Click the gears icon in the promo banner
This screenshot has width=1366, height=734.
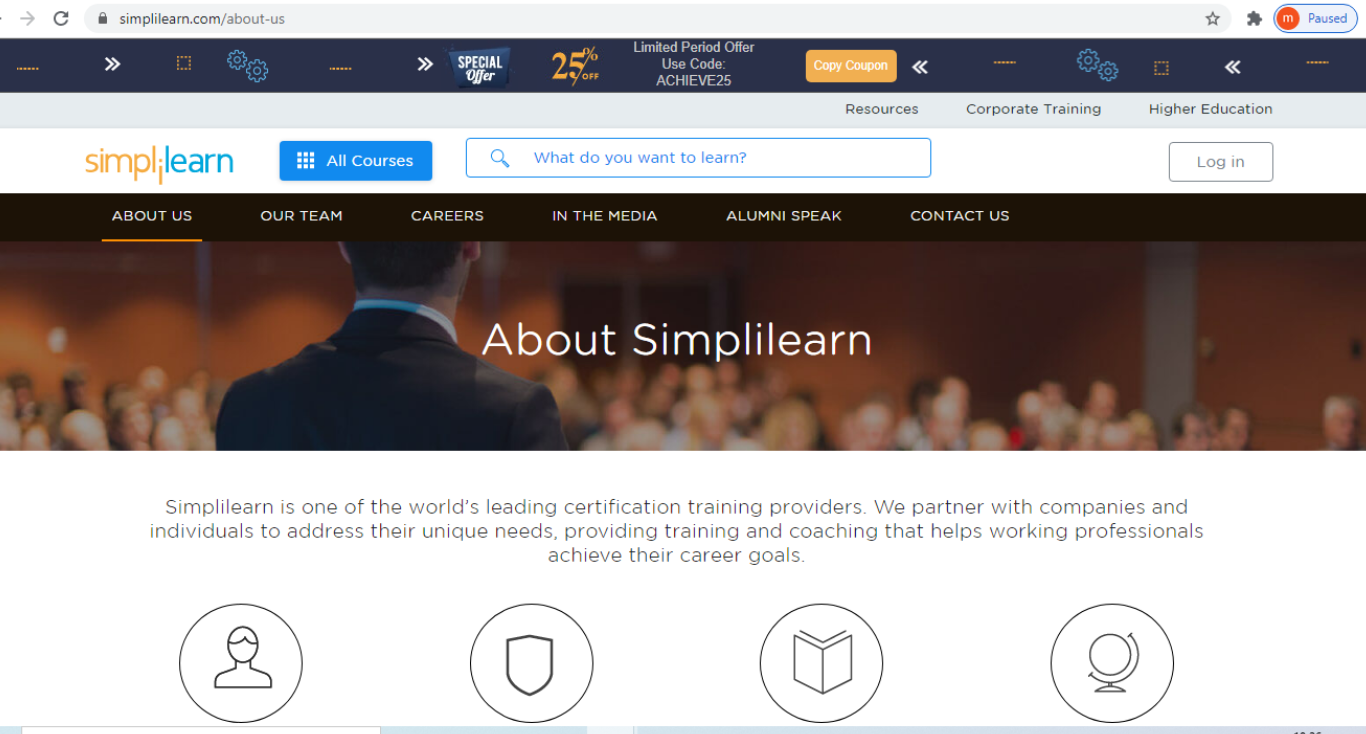[248, 65]
